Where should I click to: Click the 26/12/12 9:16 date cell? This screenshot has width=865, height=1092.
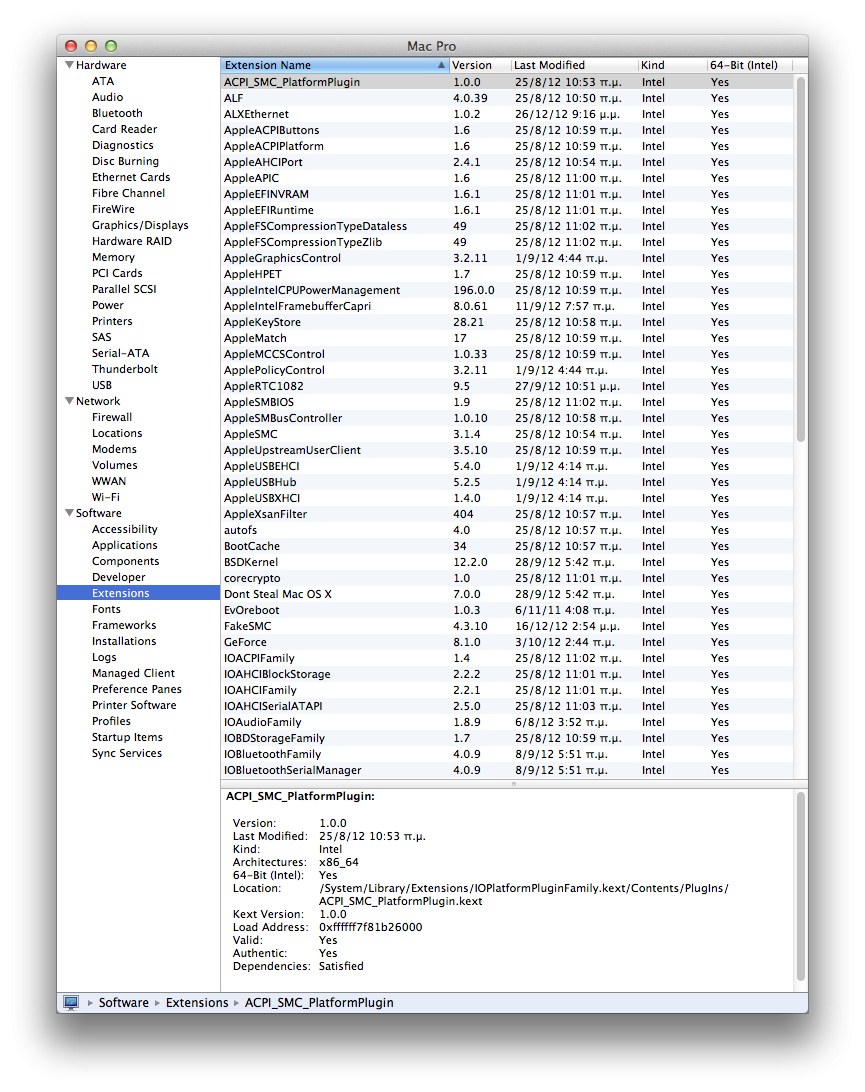(568, 114)
